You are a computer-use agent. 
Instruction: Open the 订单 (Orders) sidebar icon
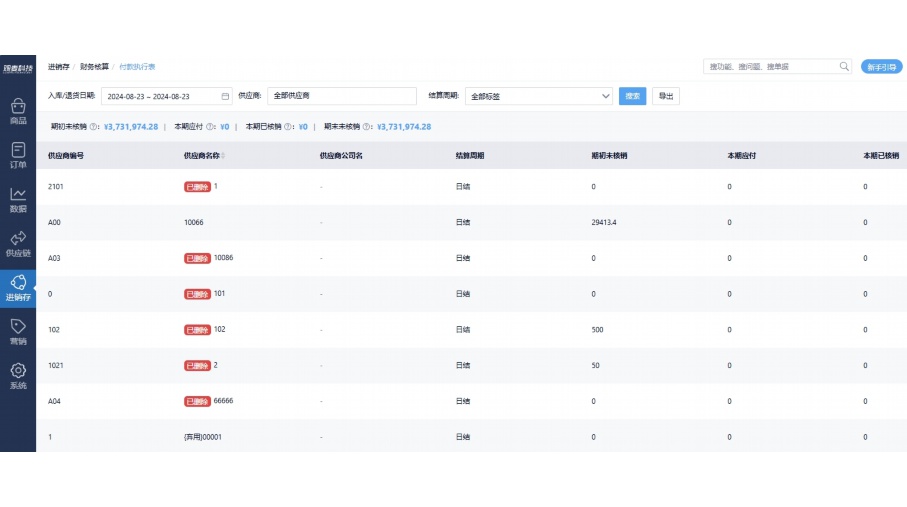pyautogui.click(x=18, y=152)
